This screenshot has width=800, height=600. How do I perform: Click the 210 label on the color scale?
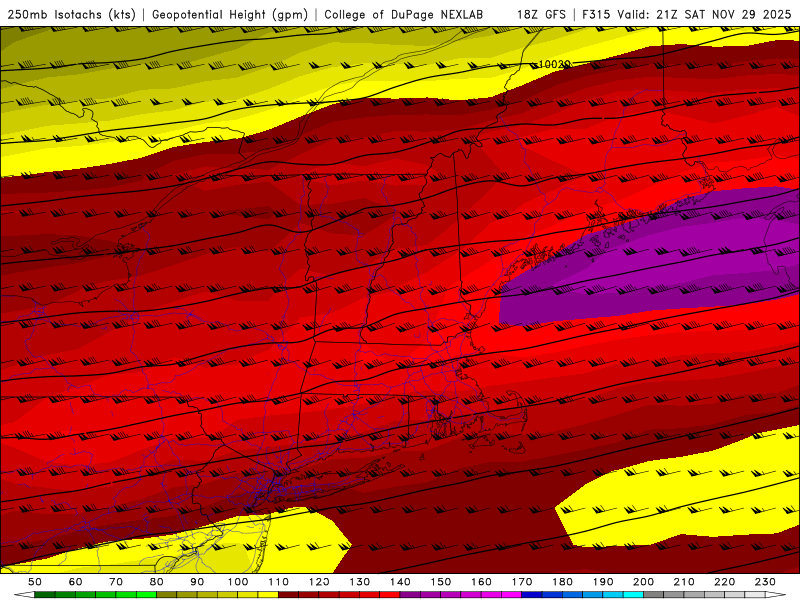click(684, 582)
